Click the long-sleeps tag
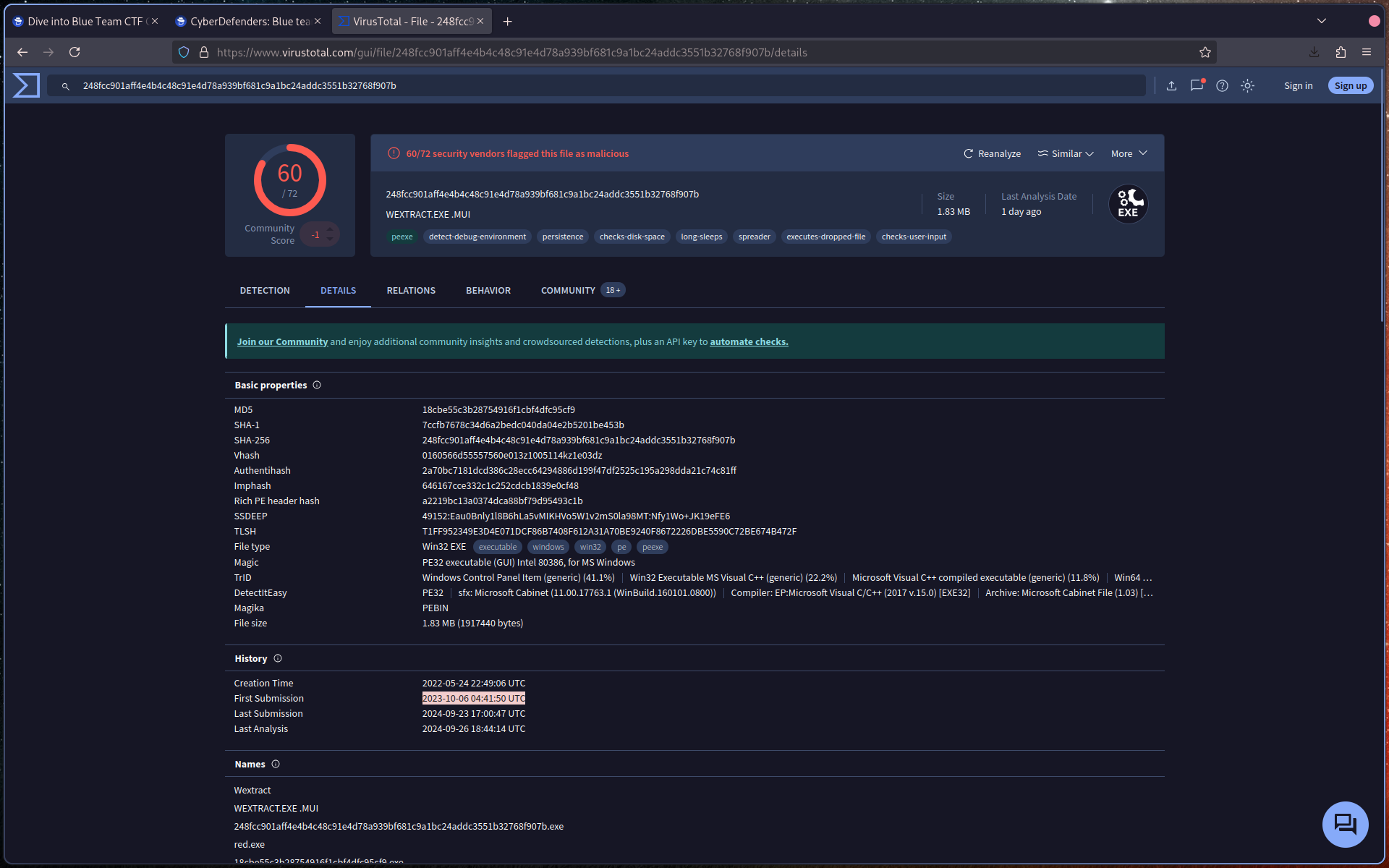 702,237
